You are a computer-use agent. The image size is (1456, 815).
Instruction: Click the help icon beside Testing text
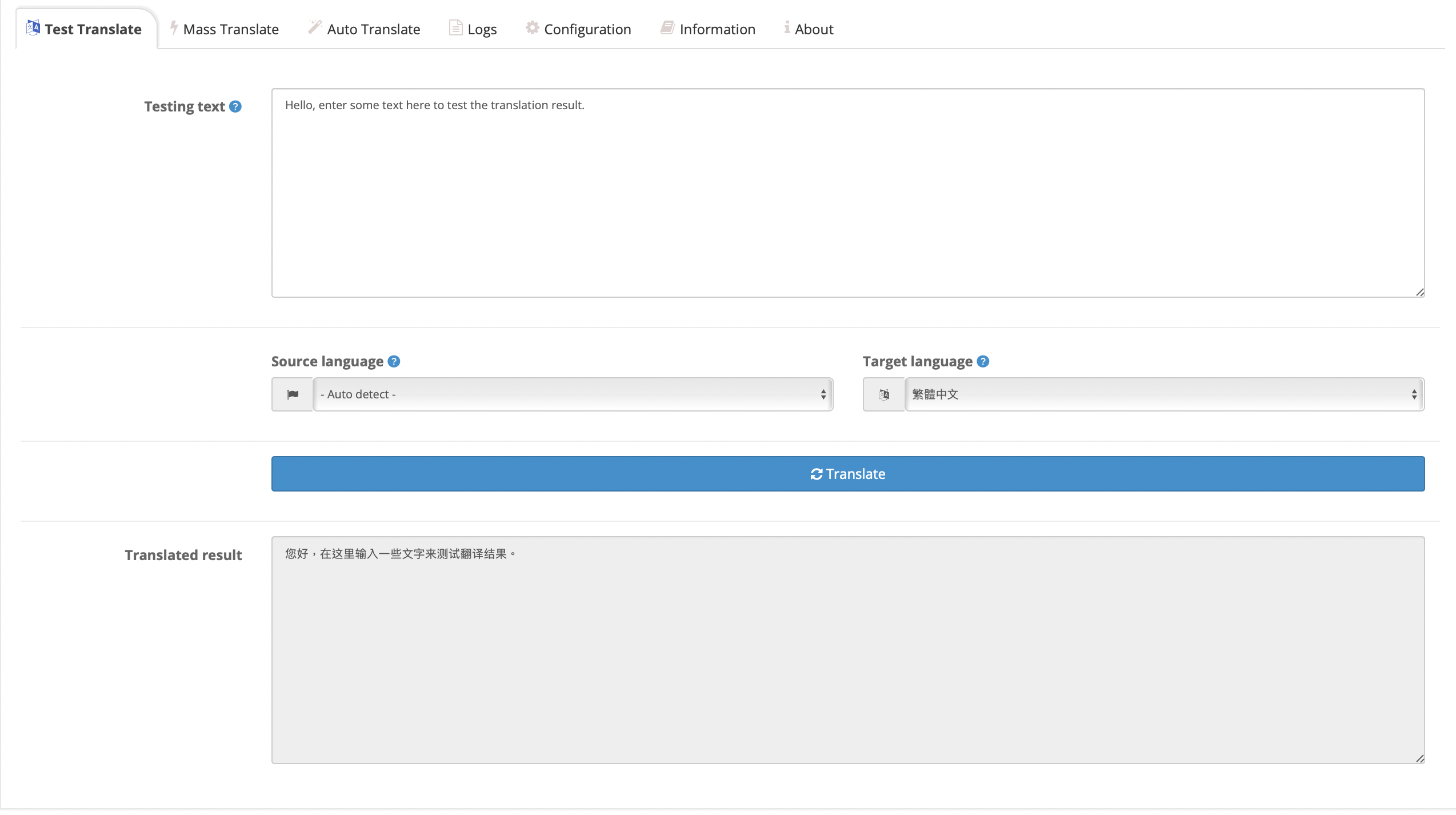point(235,106)
